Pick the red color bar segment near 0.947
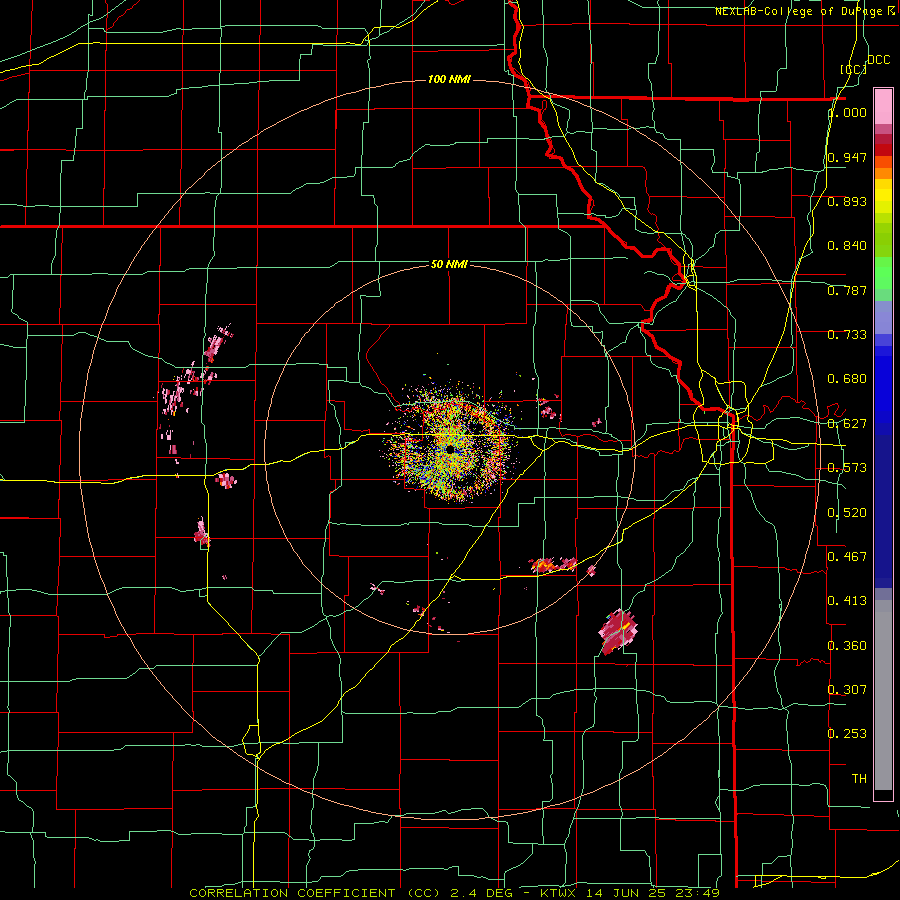 point(883,150)
